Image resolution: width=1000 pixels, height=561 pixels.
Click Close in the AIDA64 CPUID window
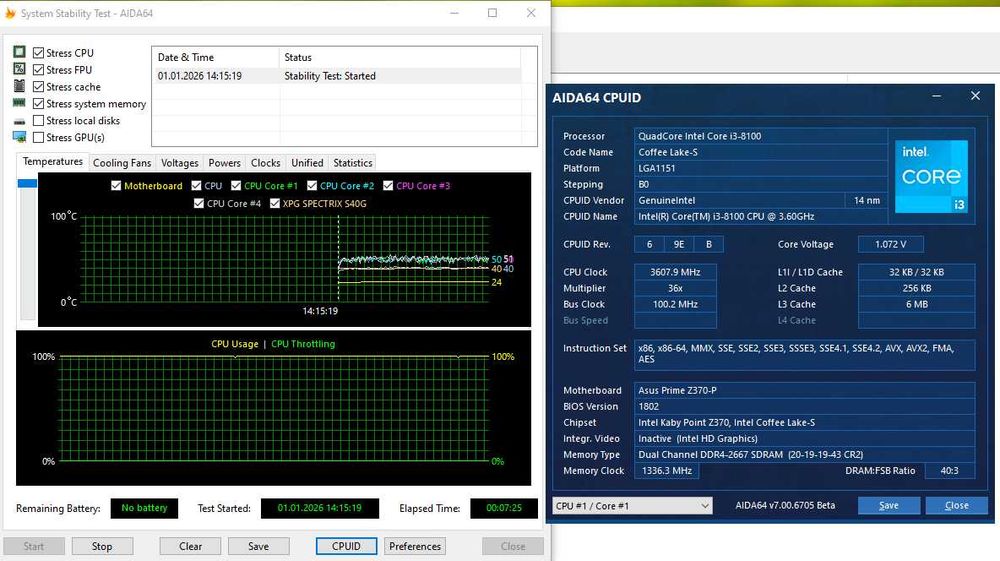[957, 506]
